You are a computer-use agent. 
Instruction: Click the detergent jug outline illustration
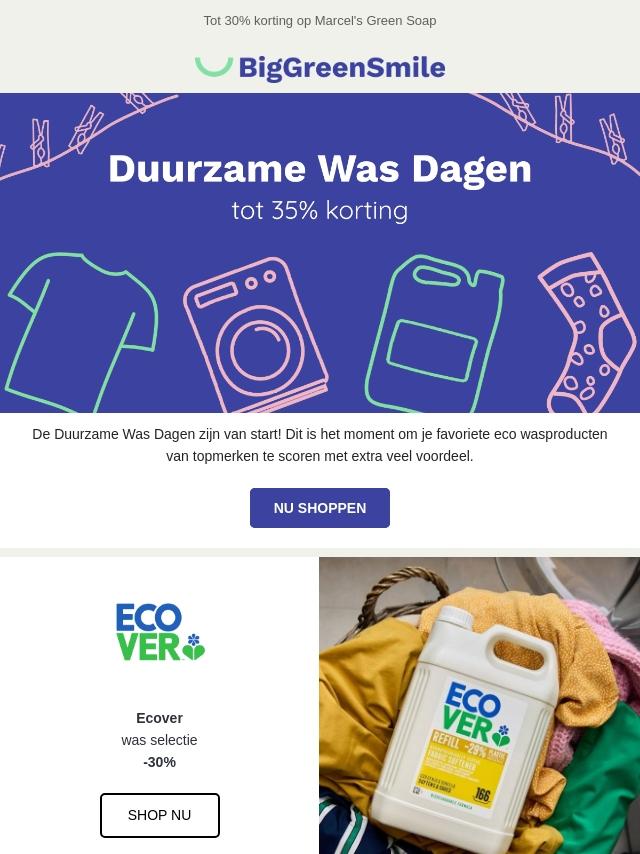pos(434,333)
